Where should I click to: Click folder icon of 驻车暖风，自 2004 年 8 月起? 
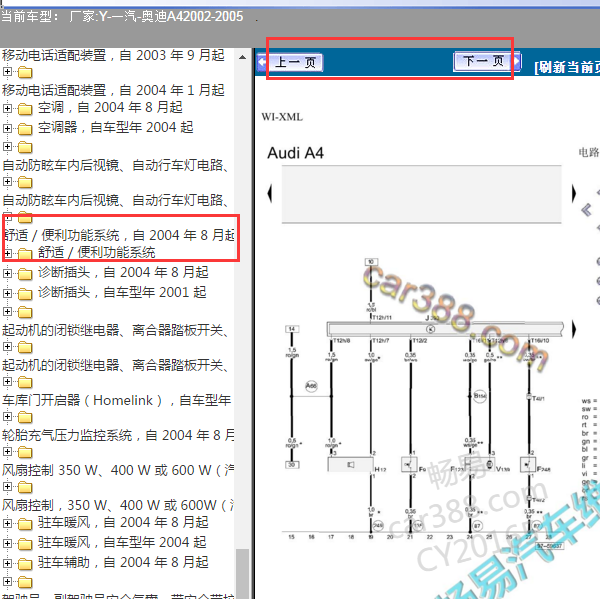[x=25, y=524]
